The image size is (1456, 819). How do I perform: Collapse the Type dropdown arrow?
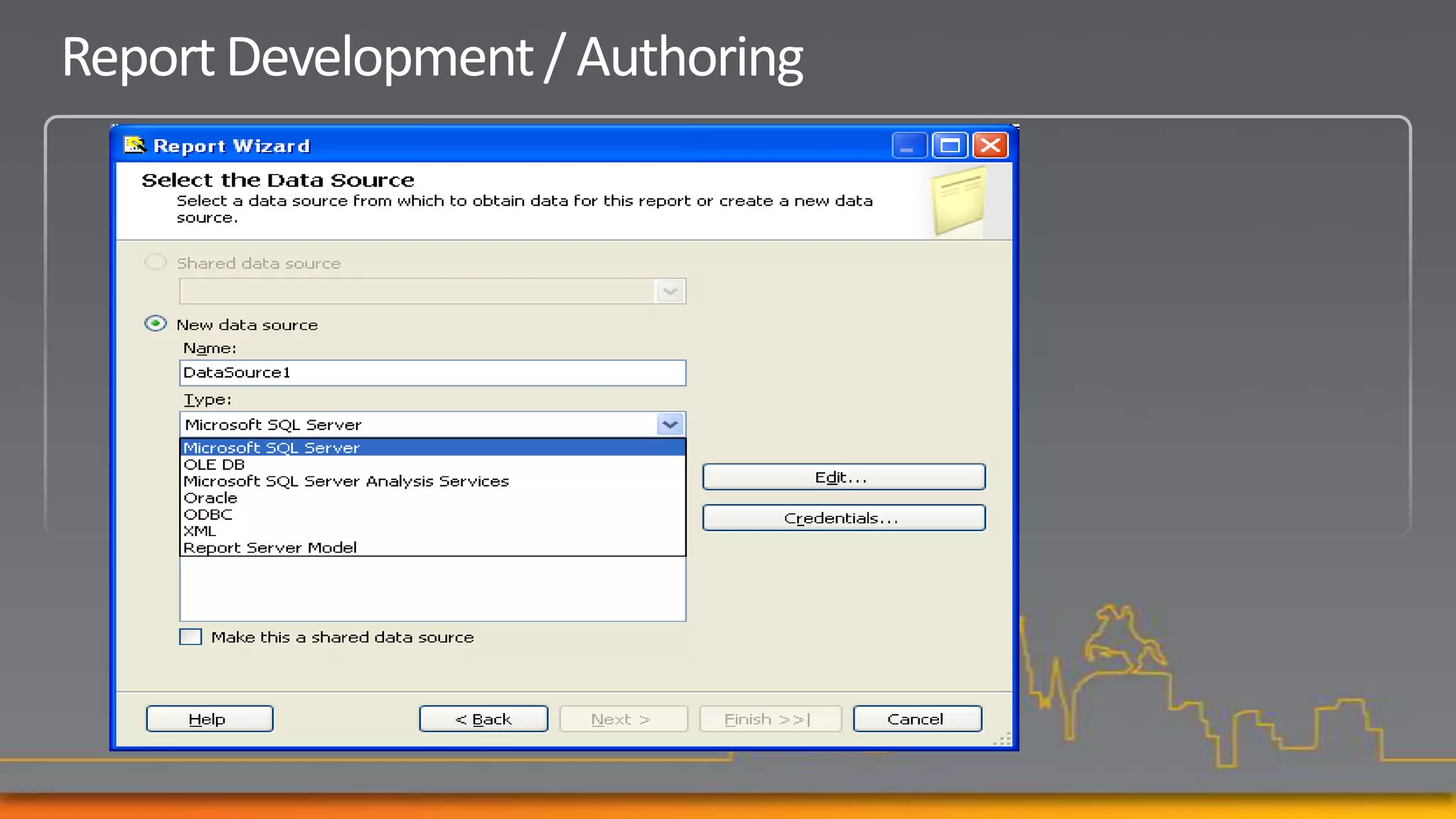pyautogui.click(x=670, y=424)
